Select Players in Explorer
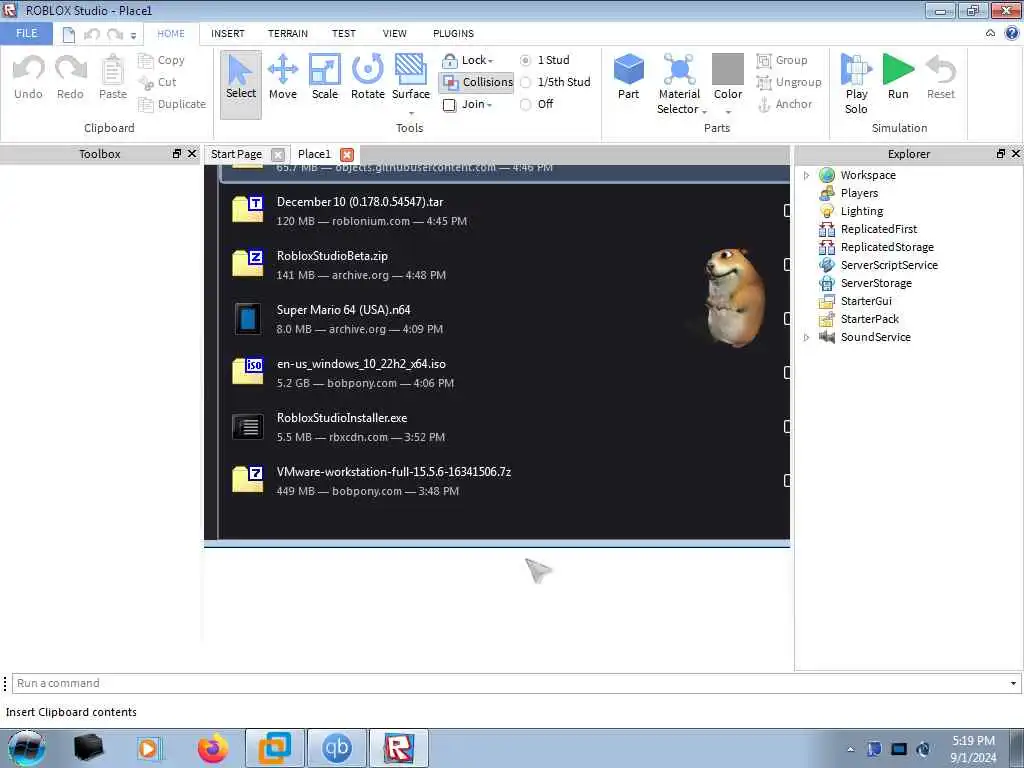Image resolution: width=1024 pixels, height=768 pixels. (859, 193)
